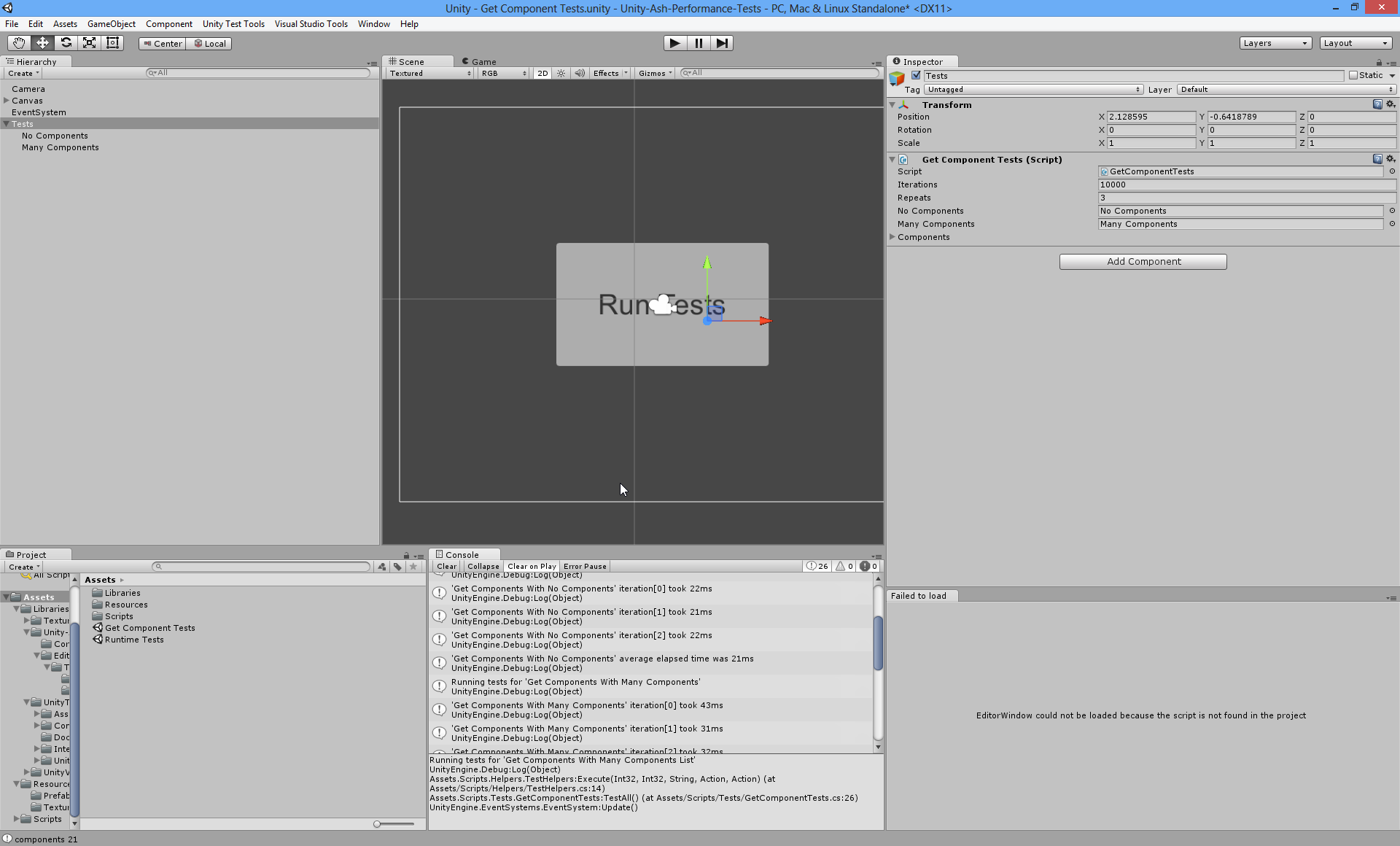Click the Add Component button
This screenshot has width=1400, height=846.
point(1143,261)
